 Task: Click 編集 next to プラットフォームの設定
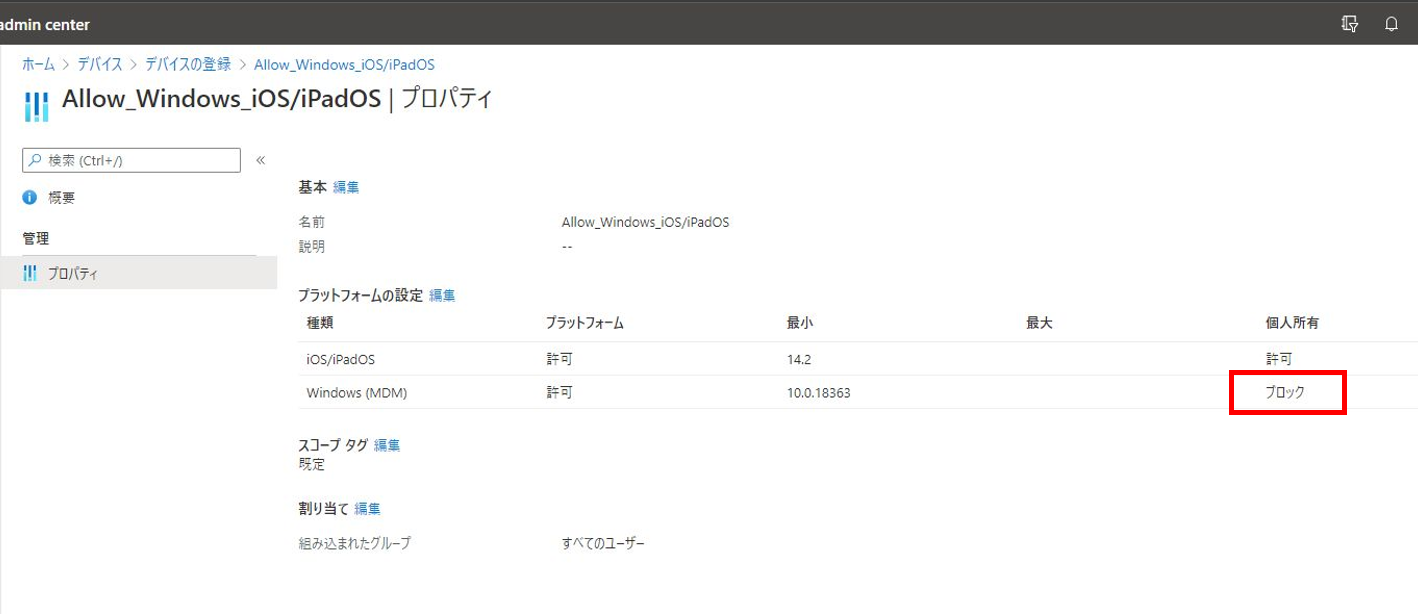[x=442, y=295]
